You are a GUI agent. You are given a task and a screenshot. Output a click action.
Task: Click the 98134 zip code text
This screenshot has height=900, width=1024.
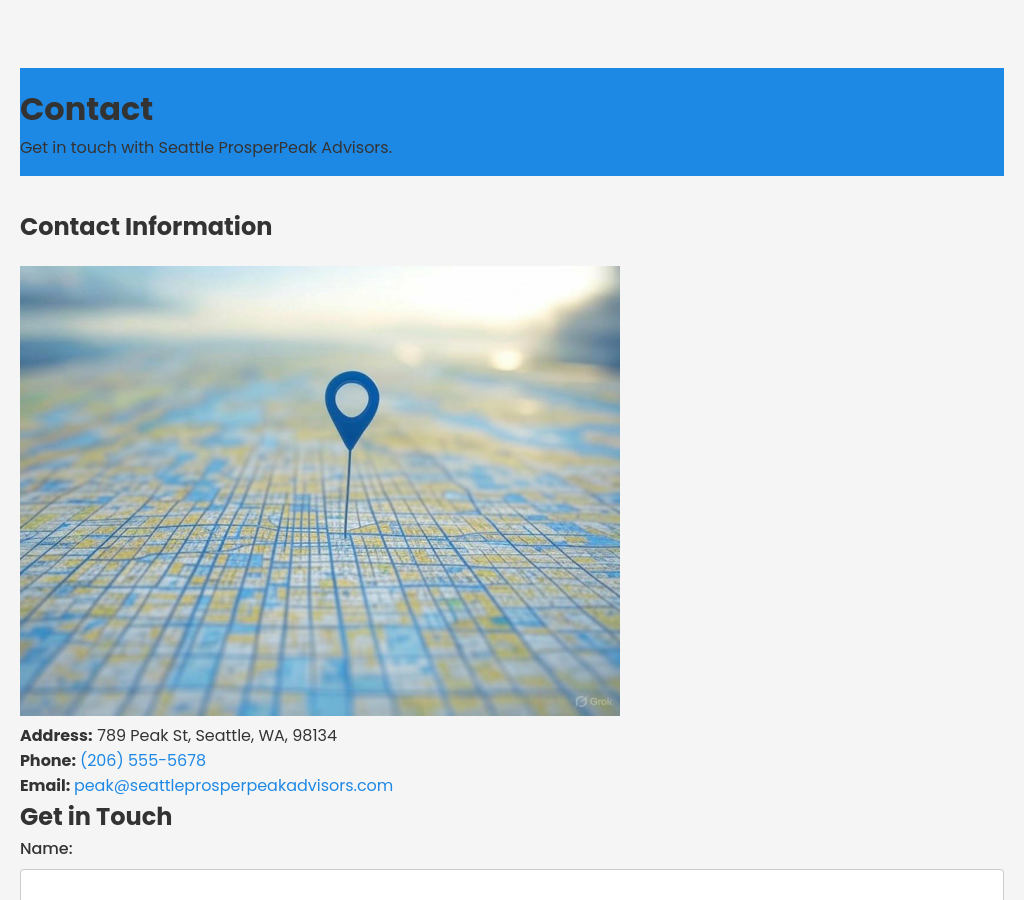pyautogui.click(x=314, y=736)
